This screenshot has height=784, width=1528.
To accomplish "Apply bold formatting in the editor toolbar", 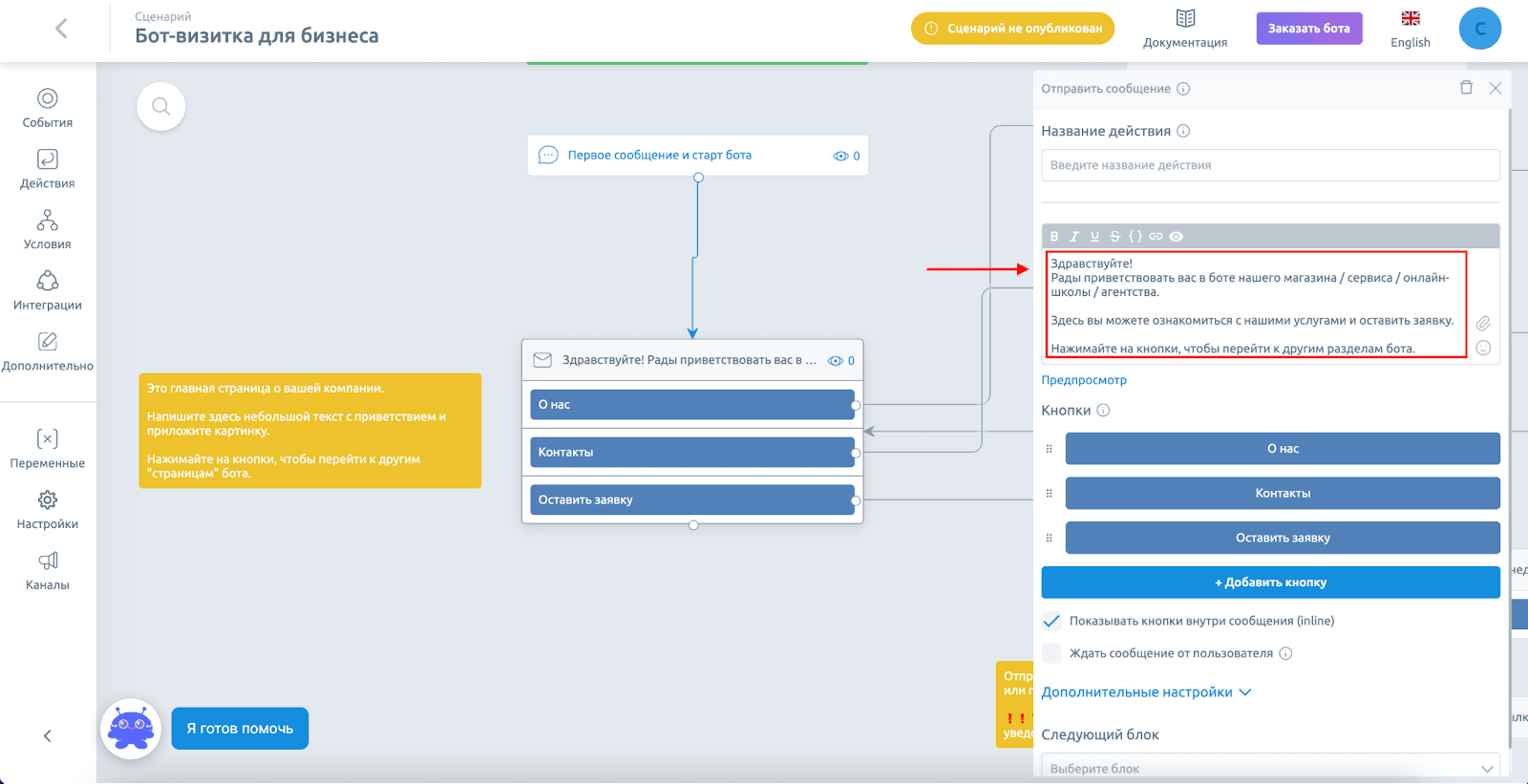I will (x=1054, y=236).
